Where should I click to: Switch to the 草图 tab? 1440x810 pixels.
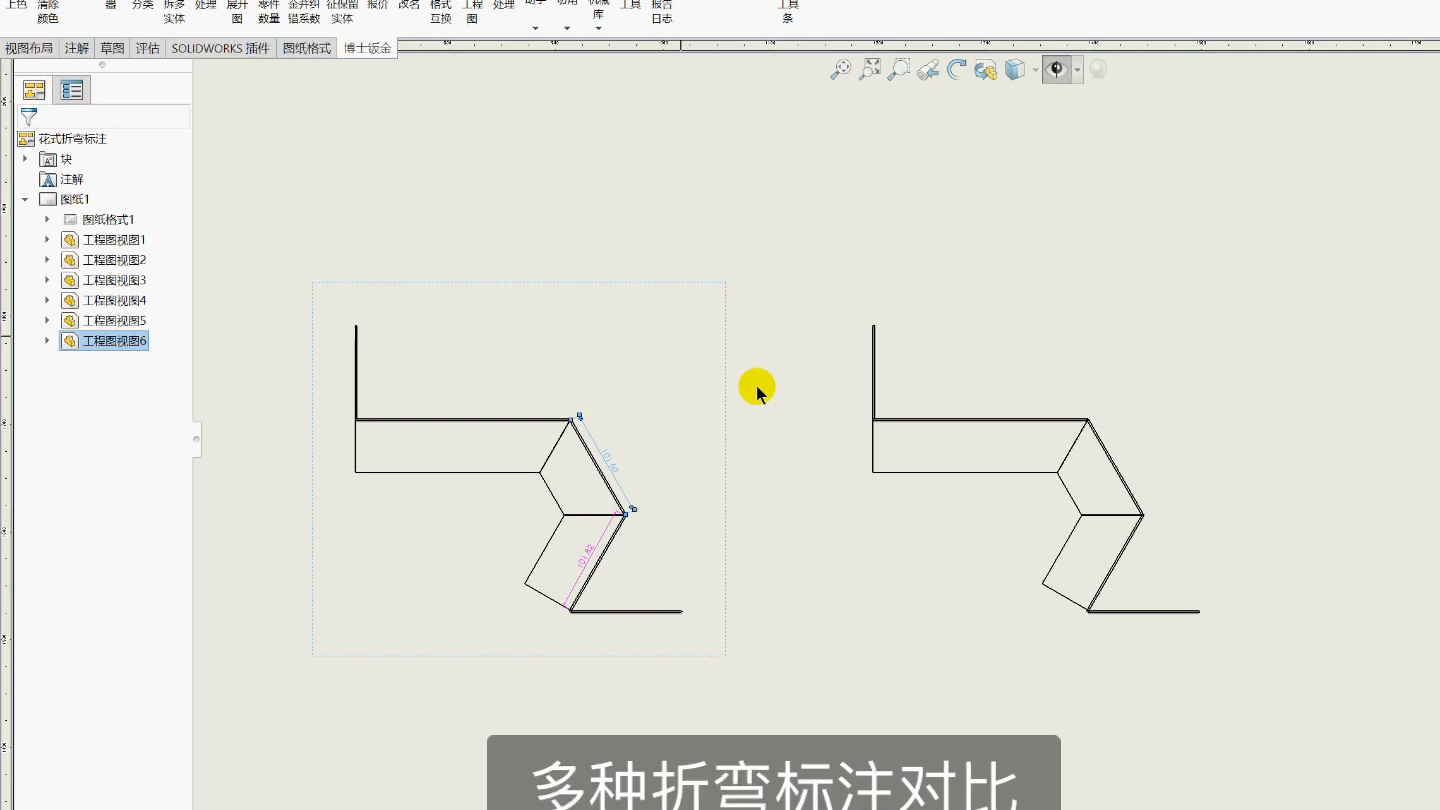pos(113,48)
